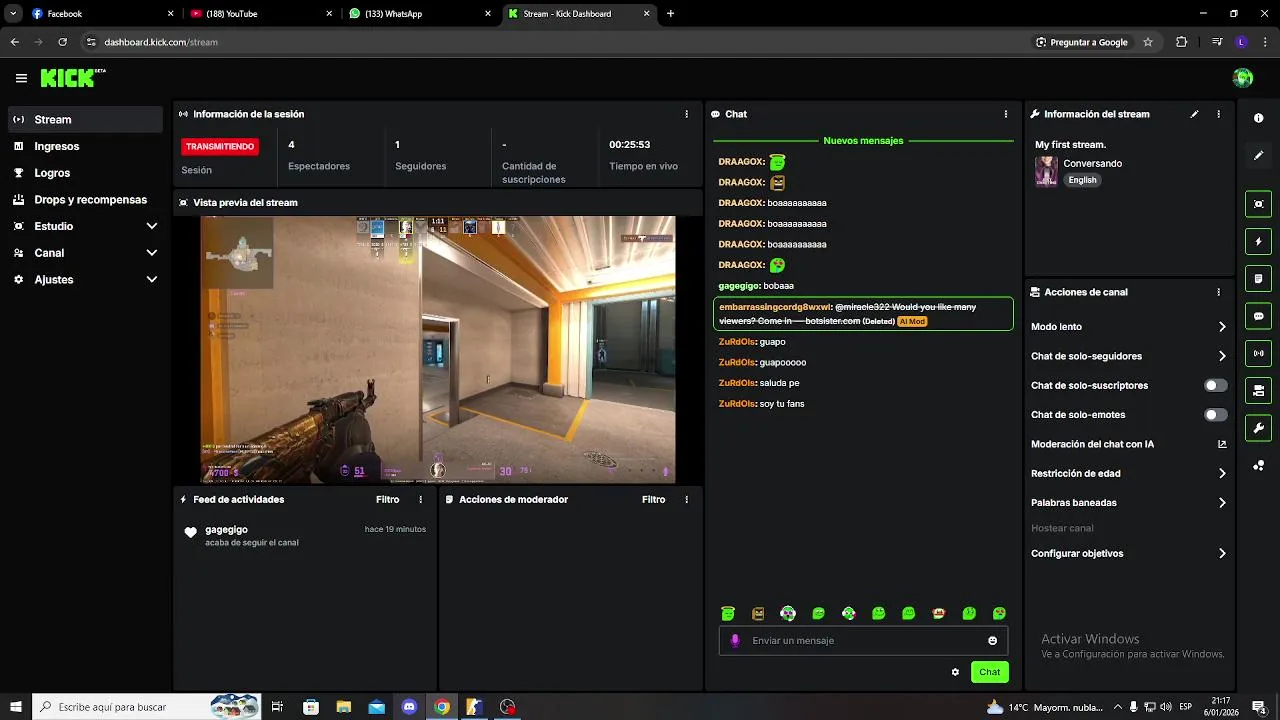Click Preguntar a Google button
Screen dimensions: 1280x720
[x=1082, y=42]
